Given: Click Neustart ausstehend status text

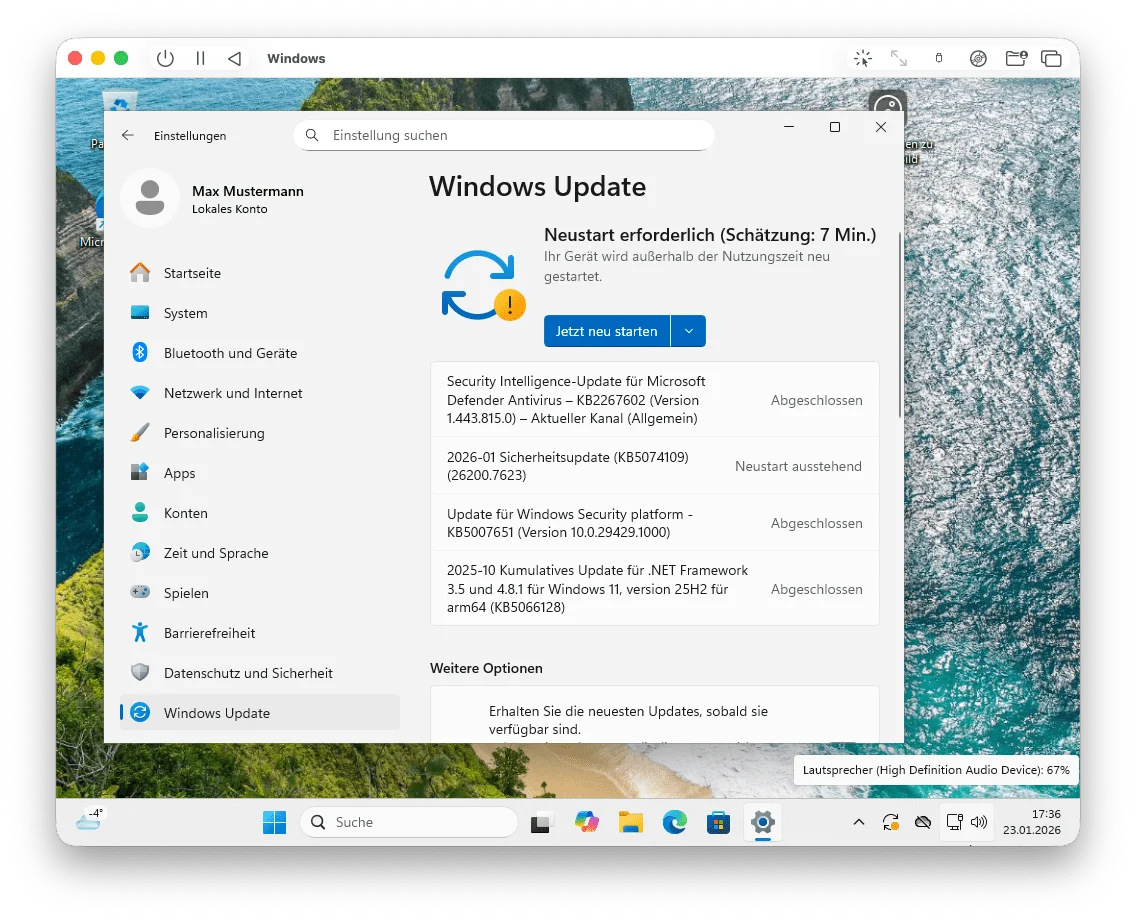Looking at the screenshot, I should [x=798, y=466].
